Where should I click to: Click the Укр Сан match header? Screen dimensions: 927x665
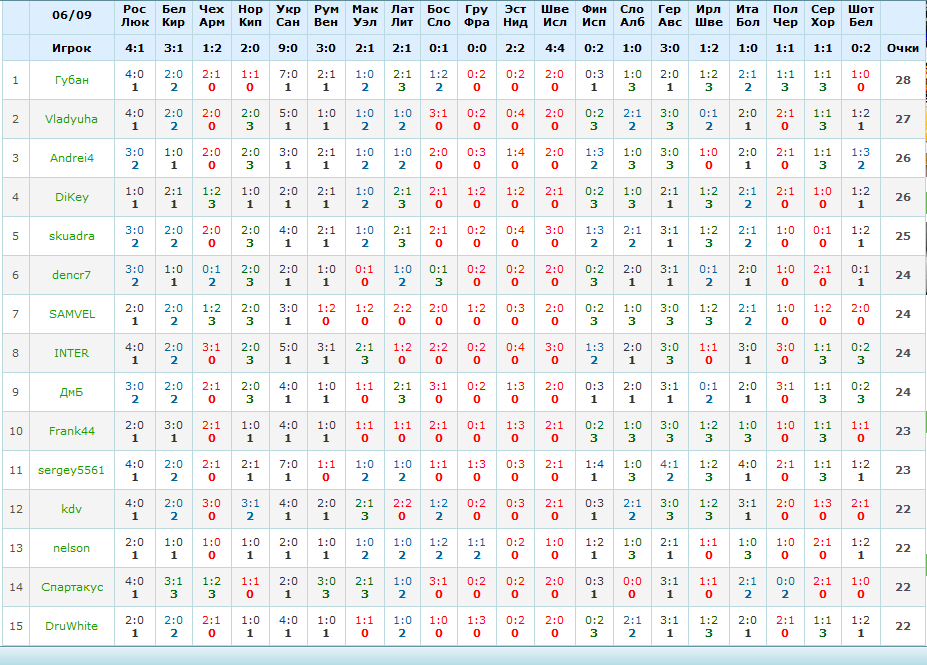288,16
